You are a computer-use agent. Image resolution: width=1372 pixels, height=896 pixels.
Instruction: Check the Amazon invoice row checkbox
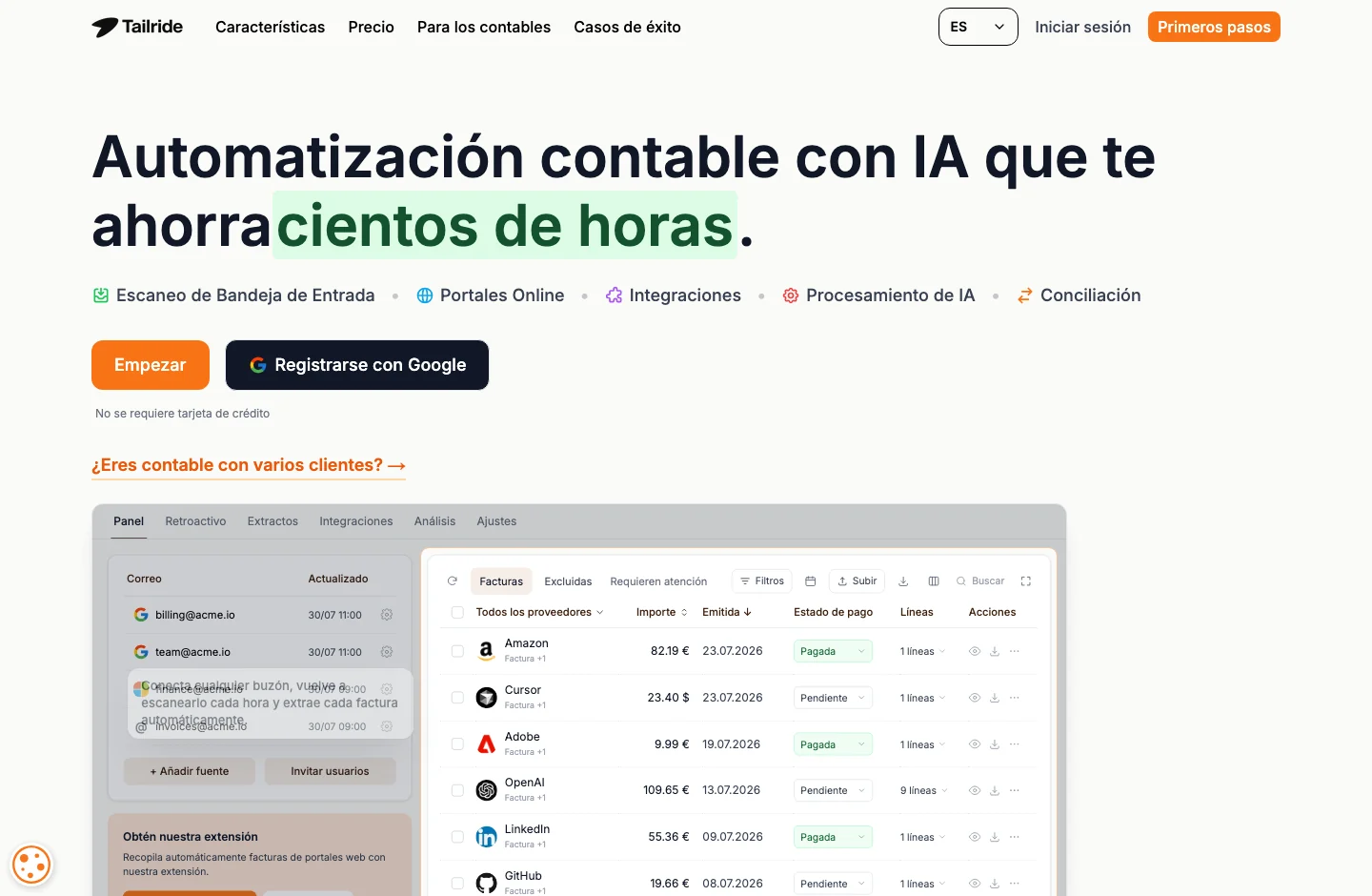[x=457, y=651]
